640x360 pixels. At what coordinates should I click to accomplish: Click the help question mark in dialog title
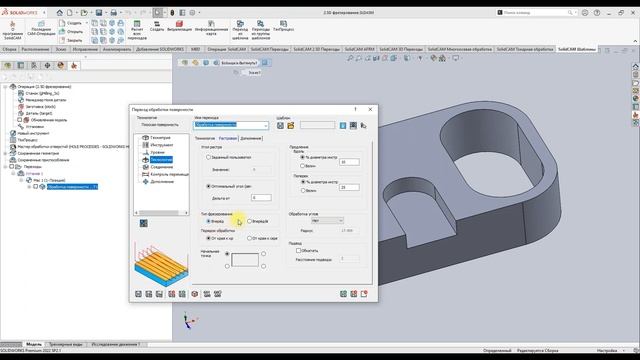pyautogui.click(x=356, y=109)
